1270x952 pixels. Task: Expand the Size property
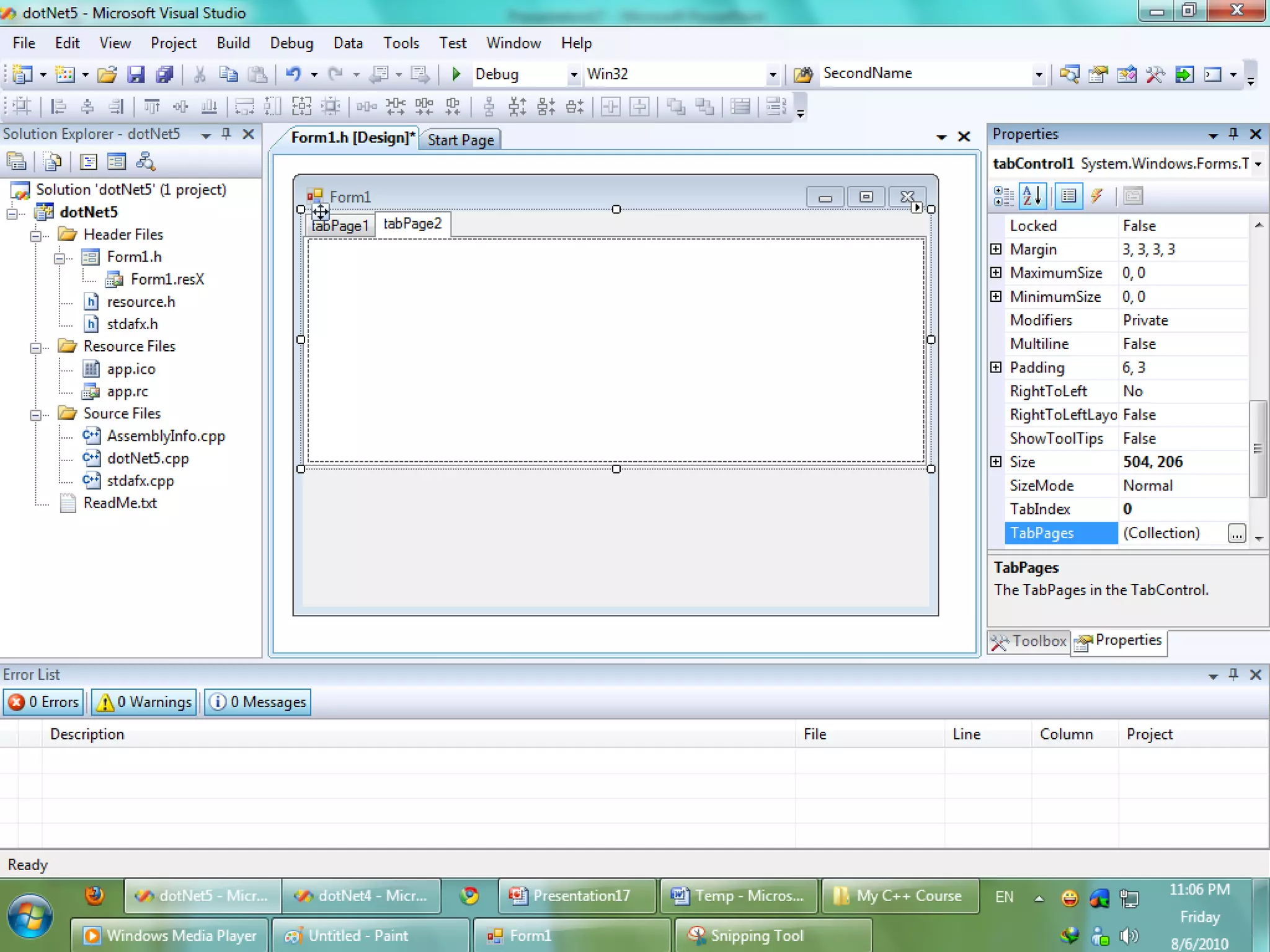pyautogui.click(x=996, y=462)
